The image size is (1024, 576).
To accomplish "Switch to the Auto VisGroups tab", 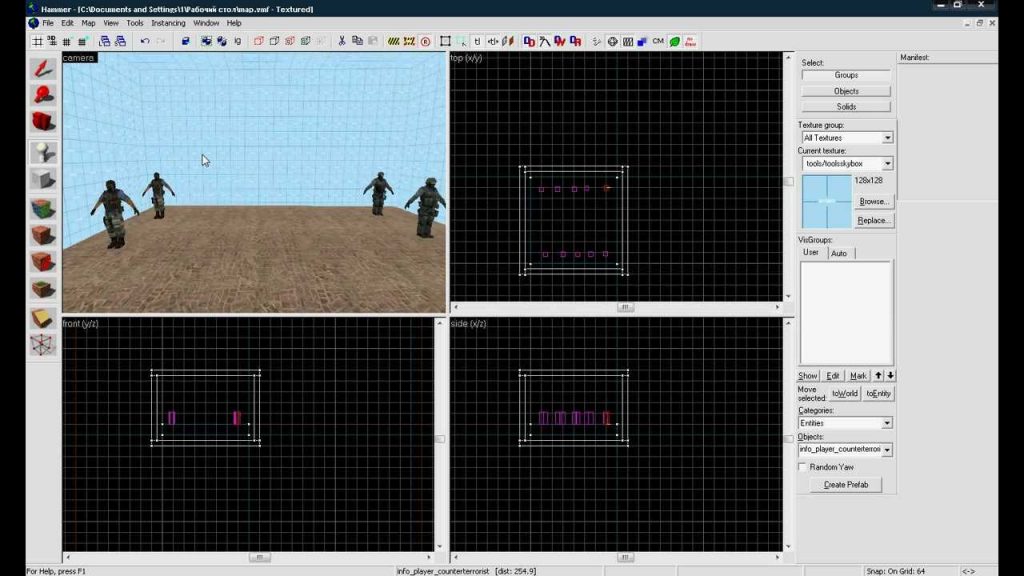I will coord(839,253).
